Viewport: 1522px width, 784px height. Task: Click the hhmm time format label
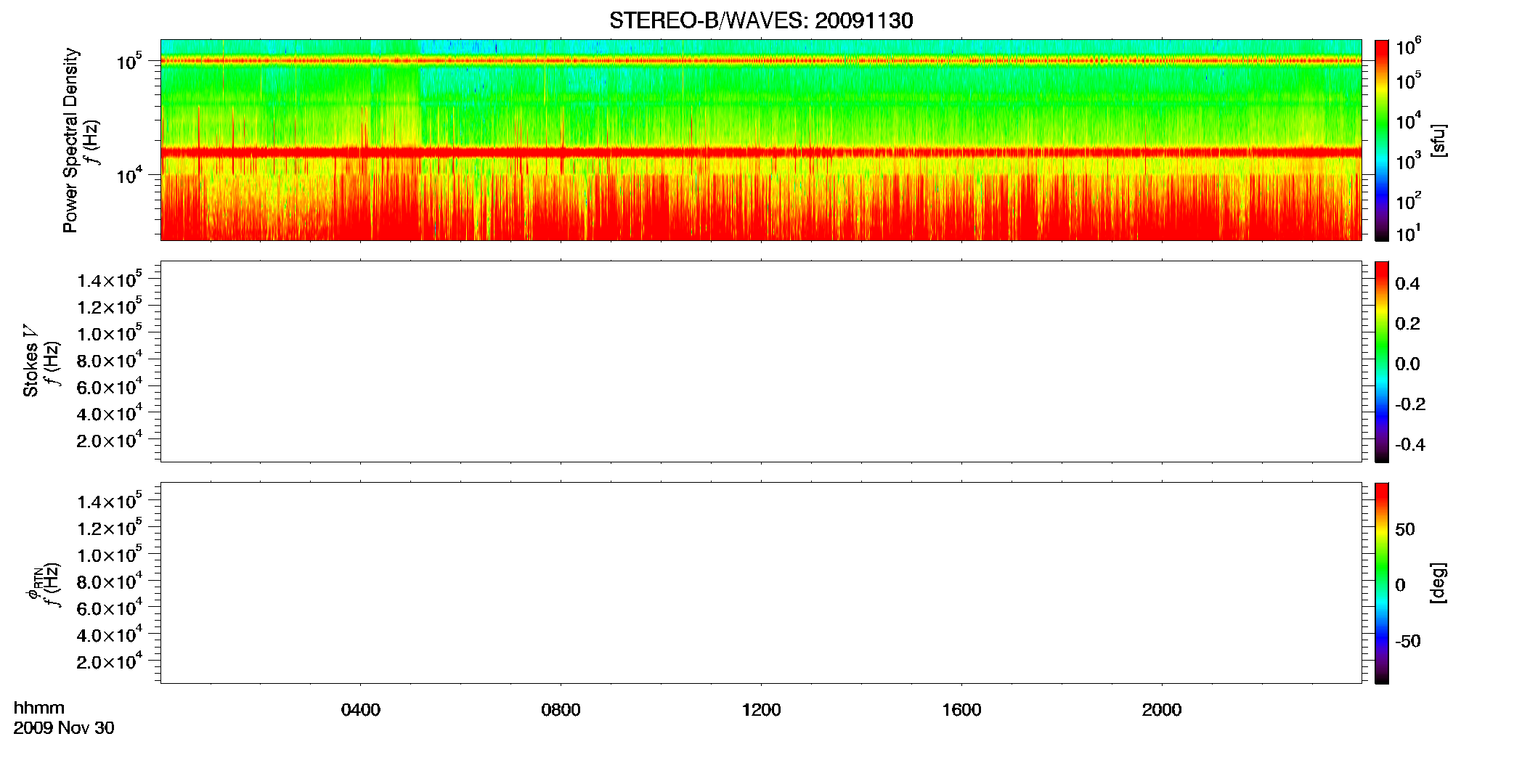[39, 708]
